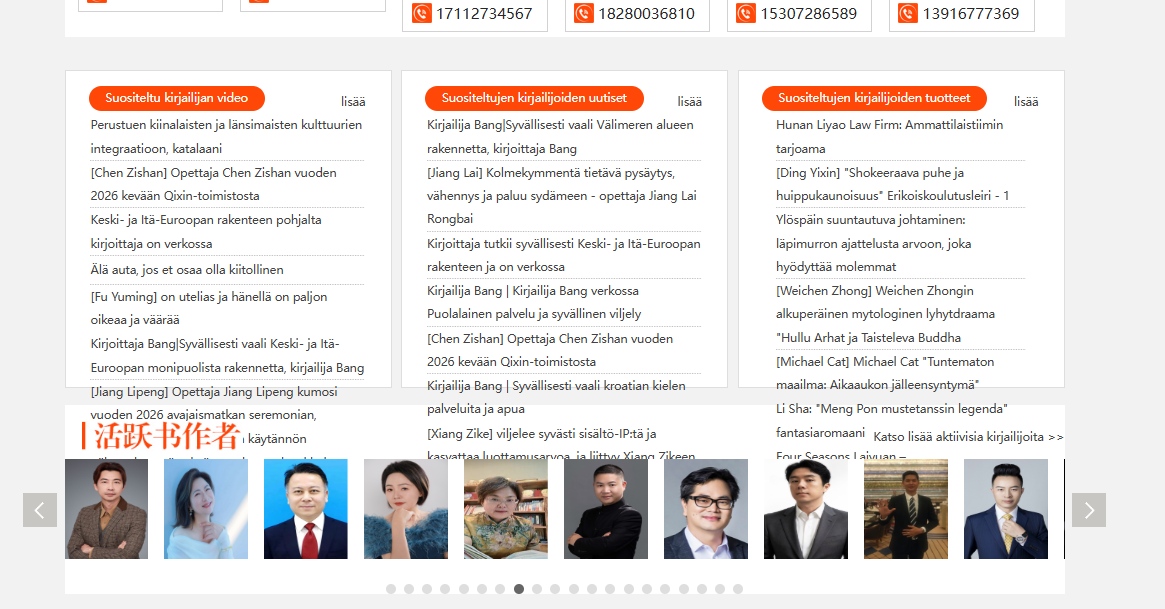The image size is (1165, 609).
Task: Advance author carousel with right arrow
Action: click(x=1088, y=510)
